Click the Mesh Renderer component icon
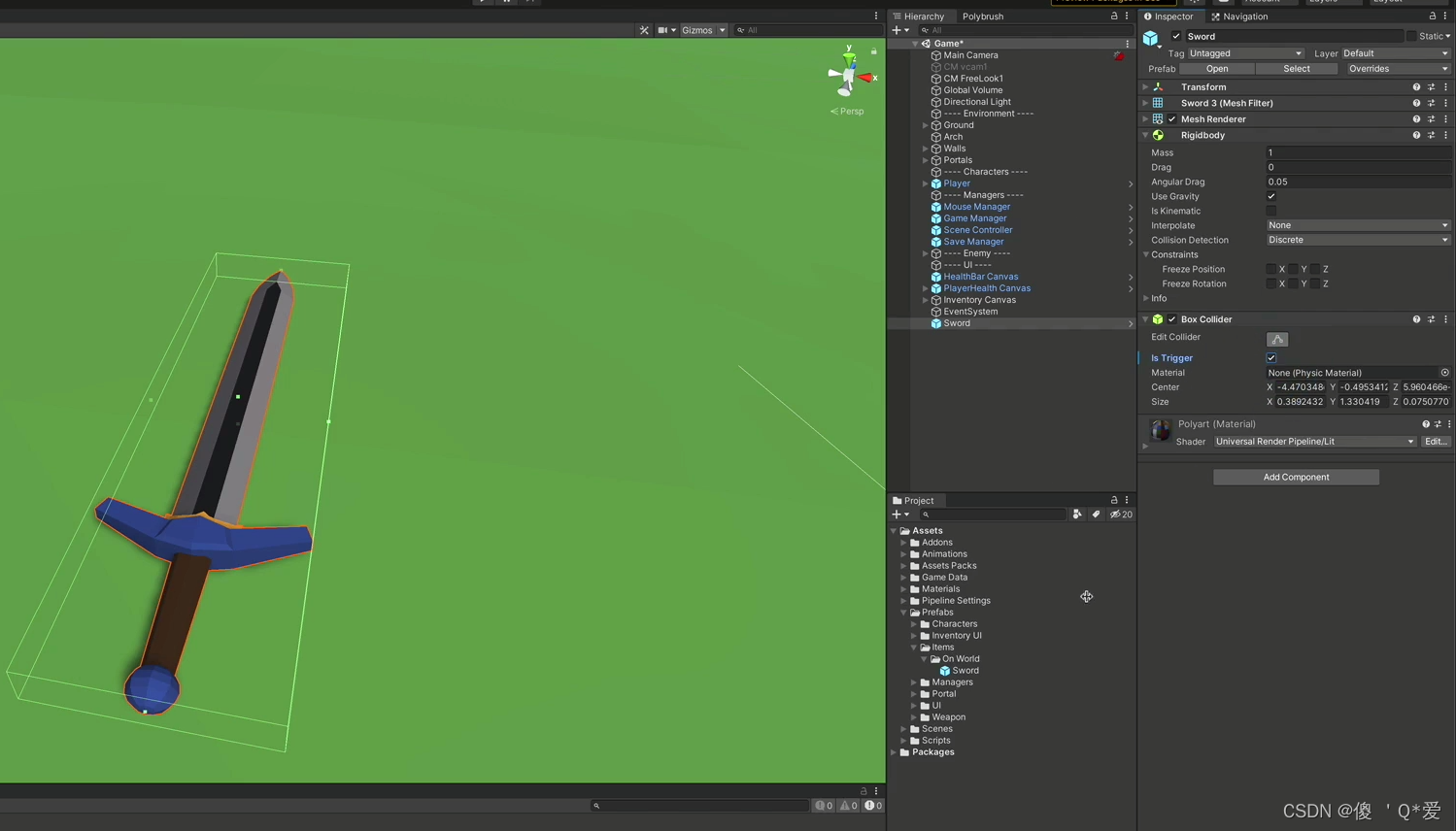The width and height of the screenshot is (1456, 831). (x=1158, y=118)
